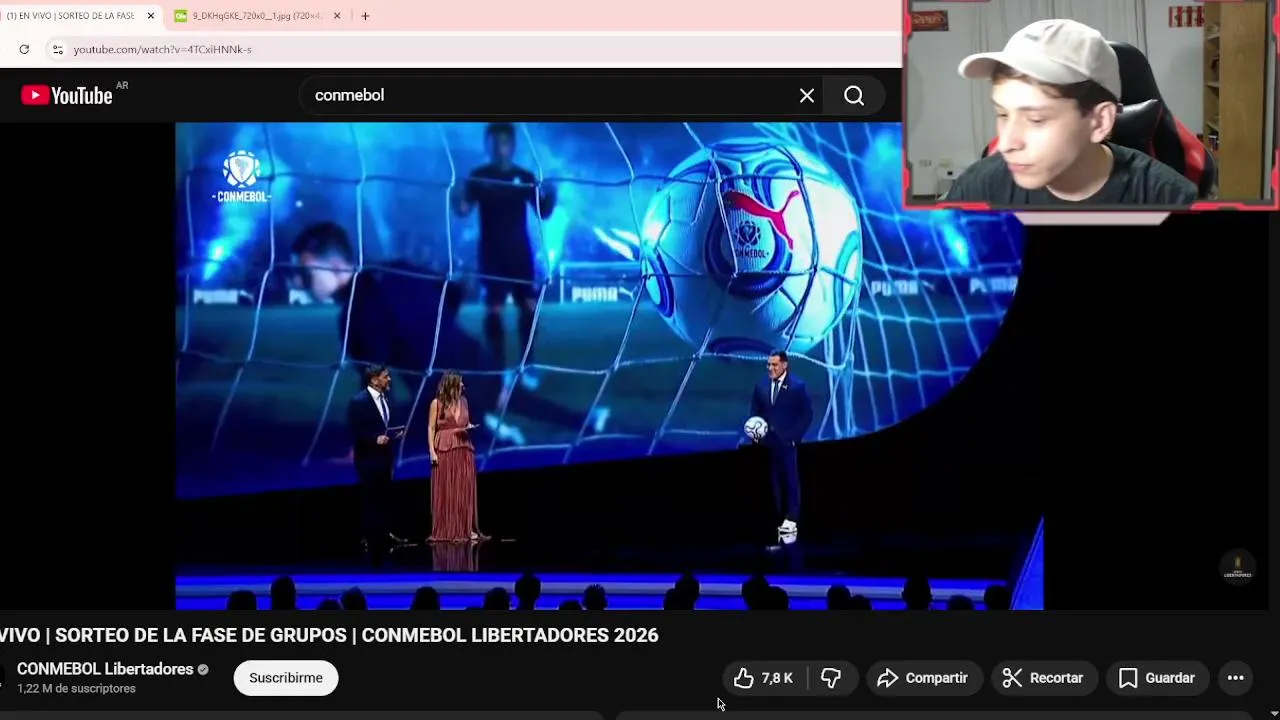Switch to the 9_DKHqGKE jpg tab
The image size is (1280, 720).
click(x=257, y=16)
